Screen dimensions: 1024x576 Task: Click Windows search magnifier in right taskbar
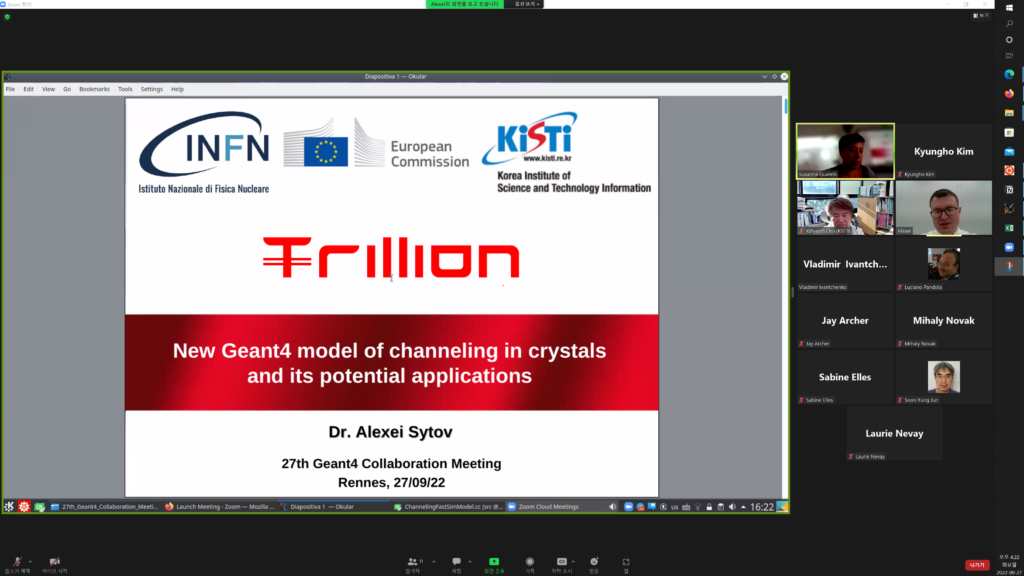(1009, 24)
